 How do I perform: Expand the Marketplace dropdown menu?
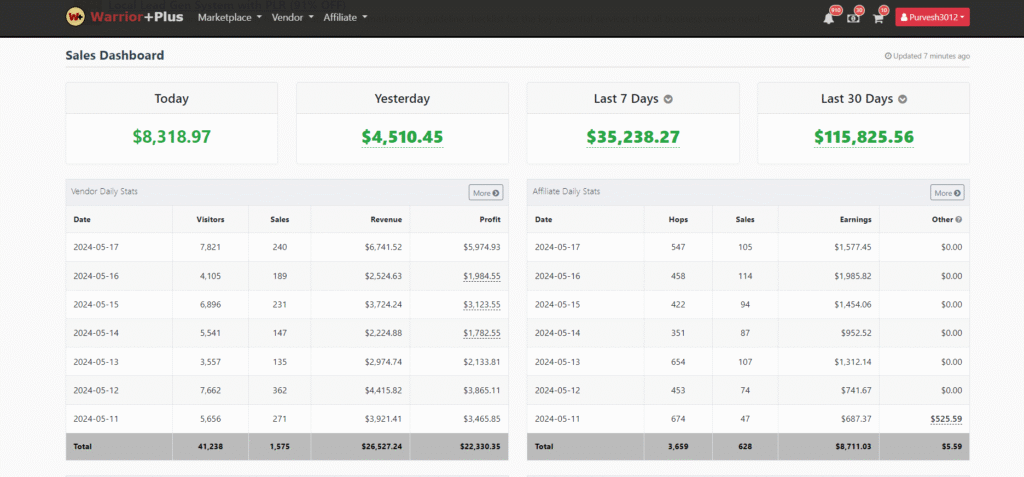tap(229, 17)
